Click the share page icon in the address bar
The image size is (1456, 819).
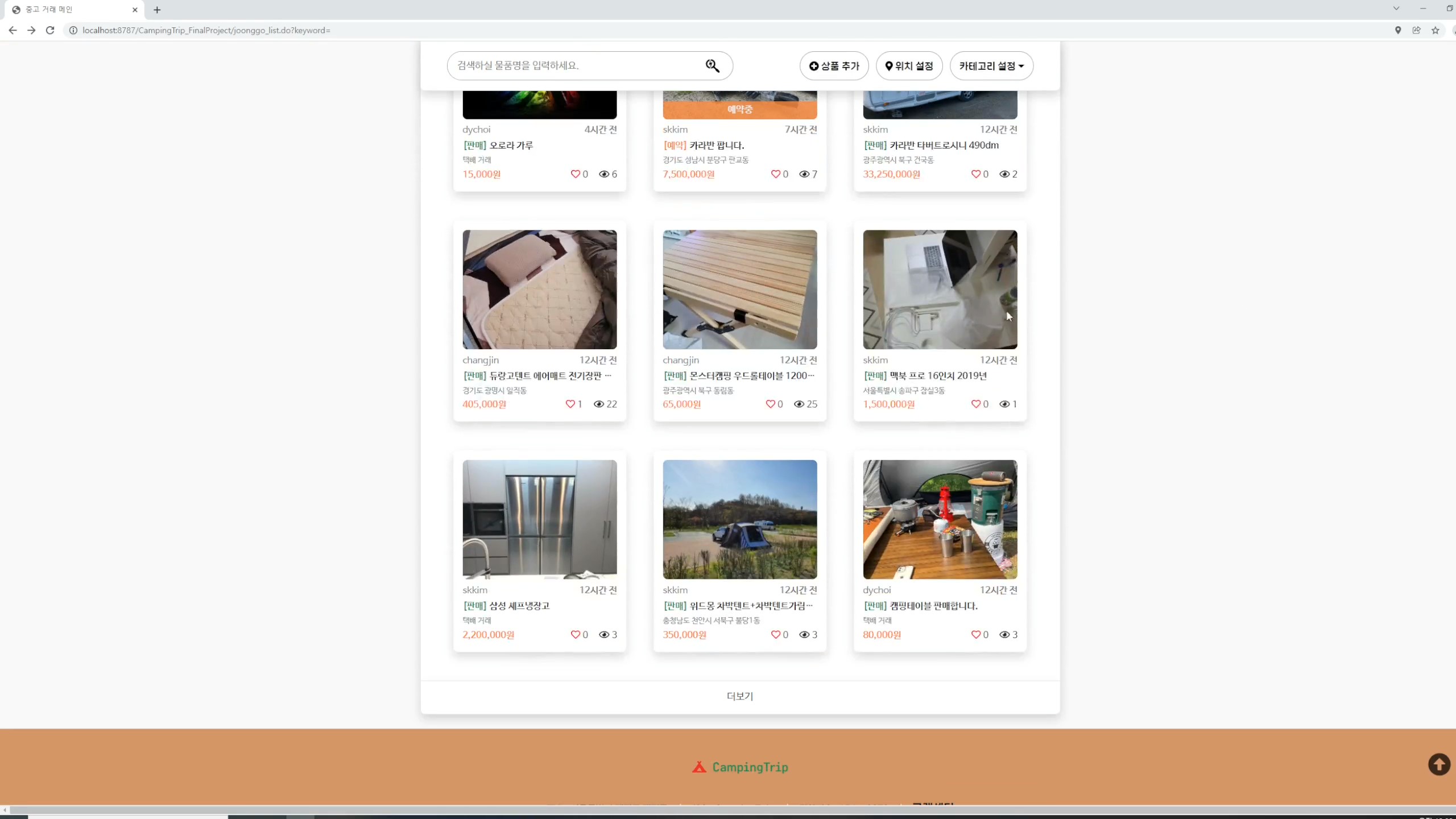[1416, 30]
